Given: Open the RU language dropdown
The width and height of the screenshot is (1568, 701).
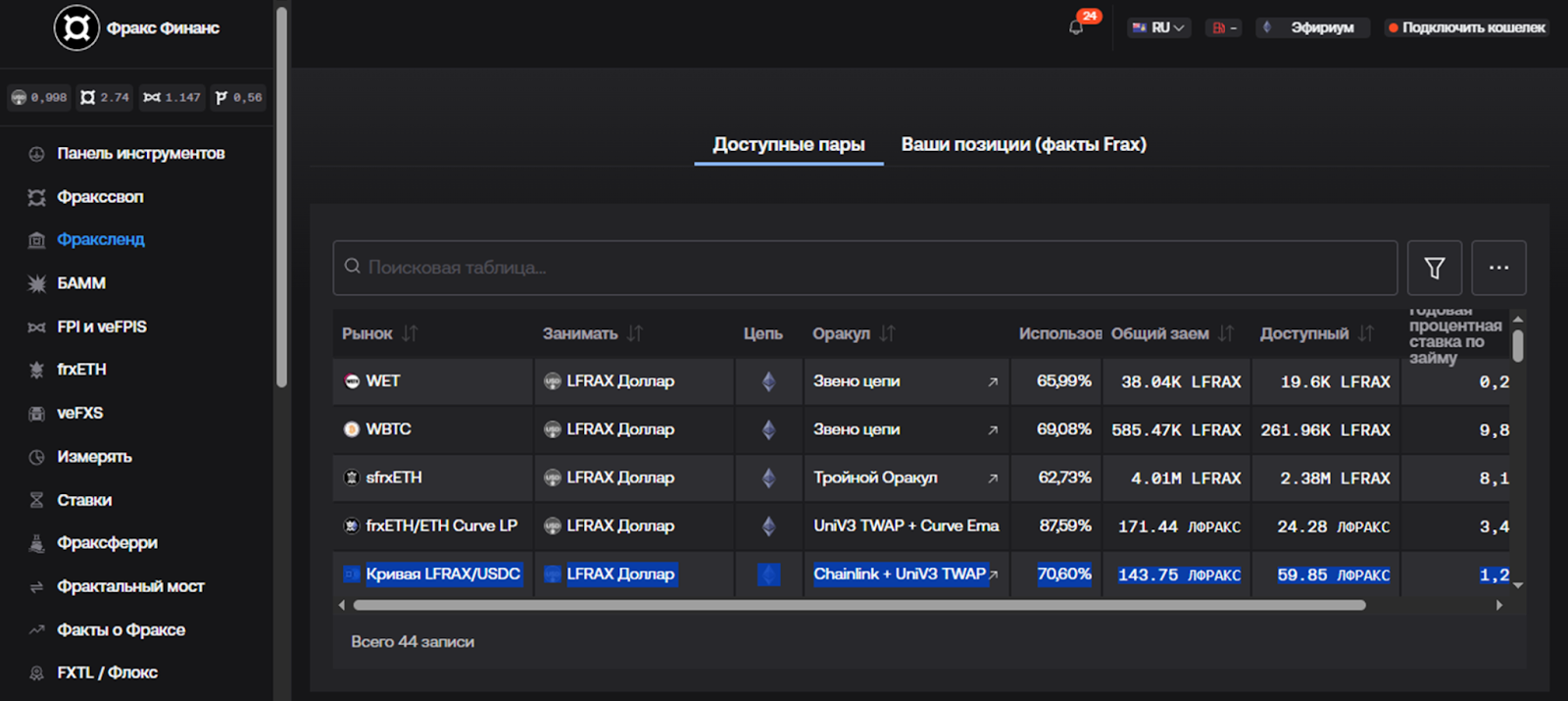Looking at the screenshot, I should pyautogui.click(x=1158, y=27).
